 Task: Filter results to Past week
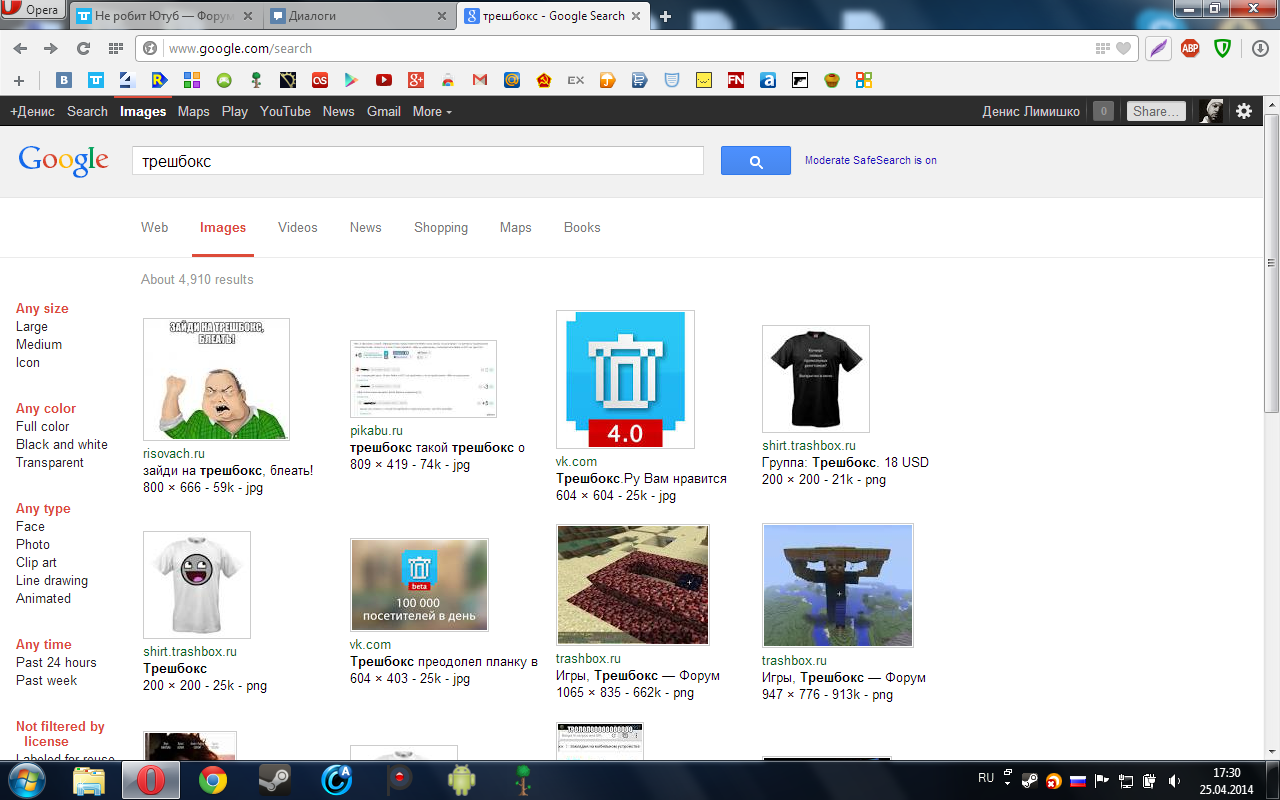coord(46,680)
